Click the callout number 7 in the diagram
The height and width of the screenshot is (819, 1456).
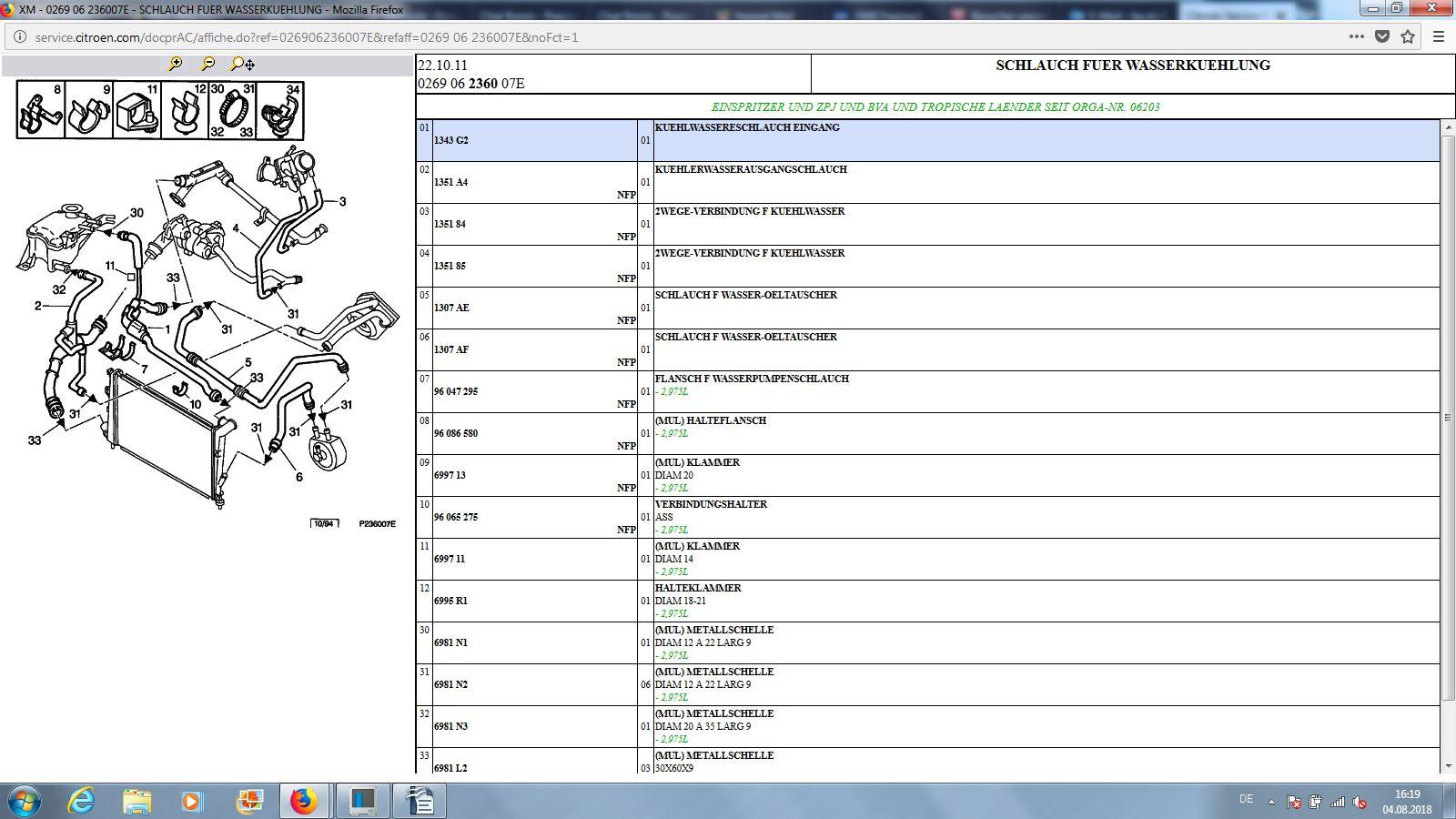(144, 369)
